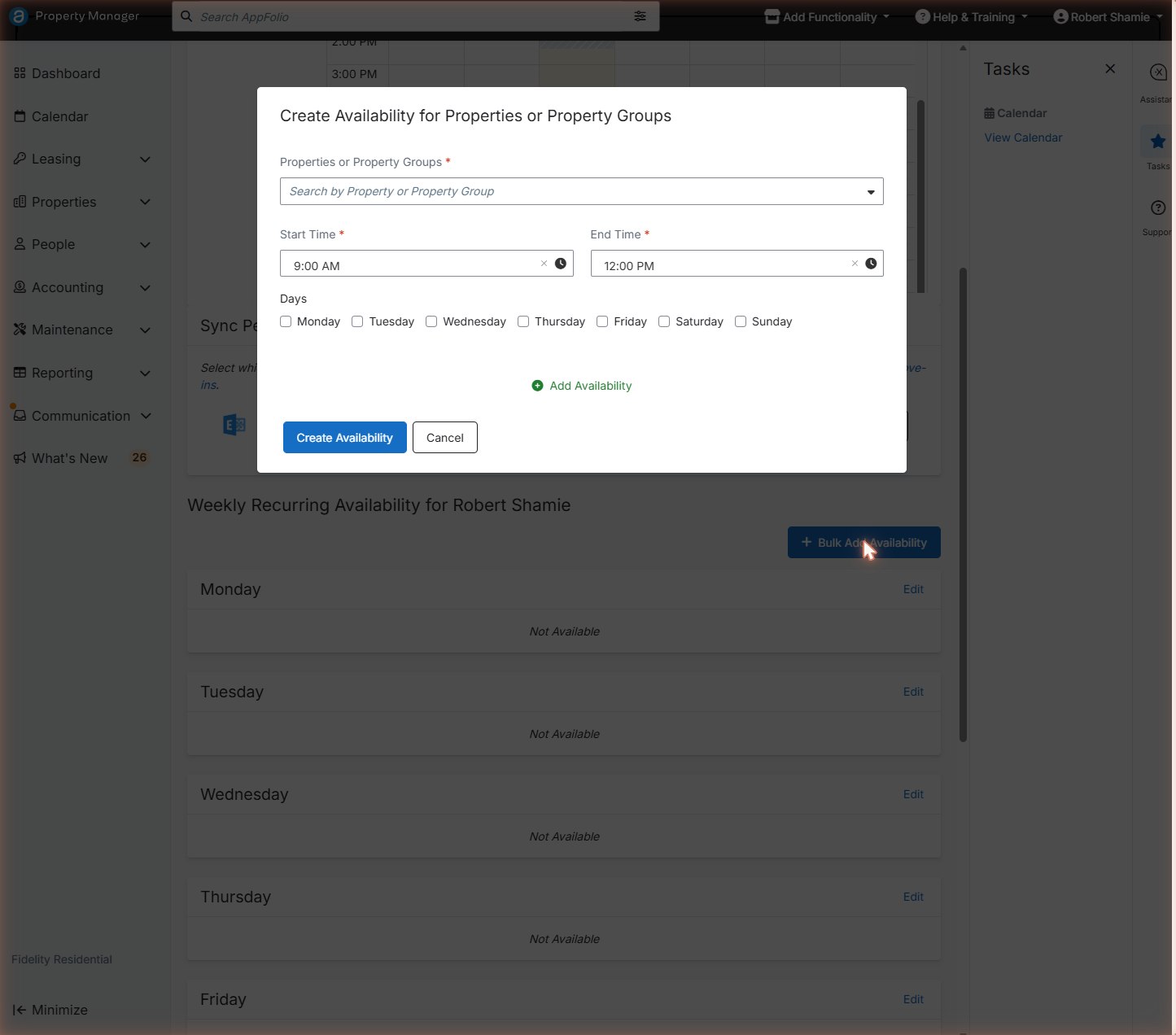This screenshot has width=1176, height=1035.
Task: Check the Monday checkbox
Action: pyautogui.click(x=286, y=321)
